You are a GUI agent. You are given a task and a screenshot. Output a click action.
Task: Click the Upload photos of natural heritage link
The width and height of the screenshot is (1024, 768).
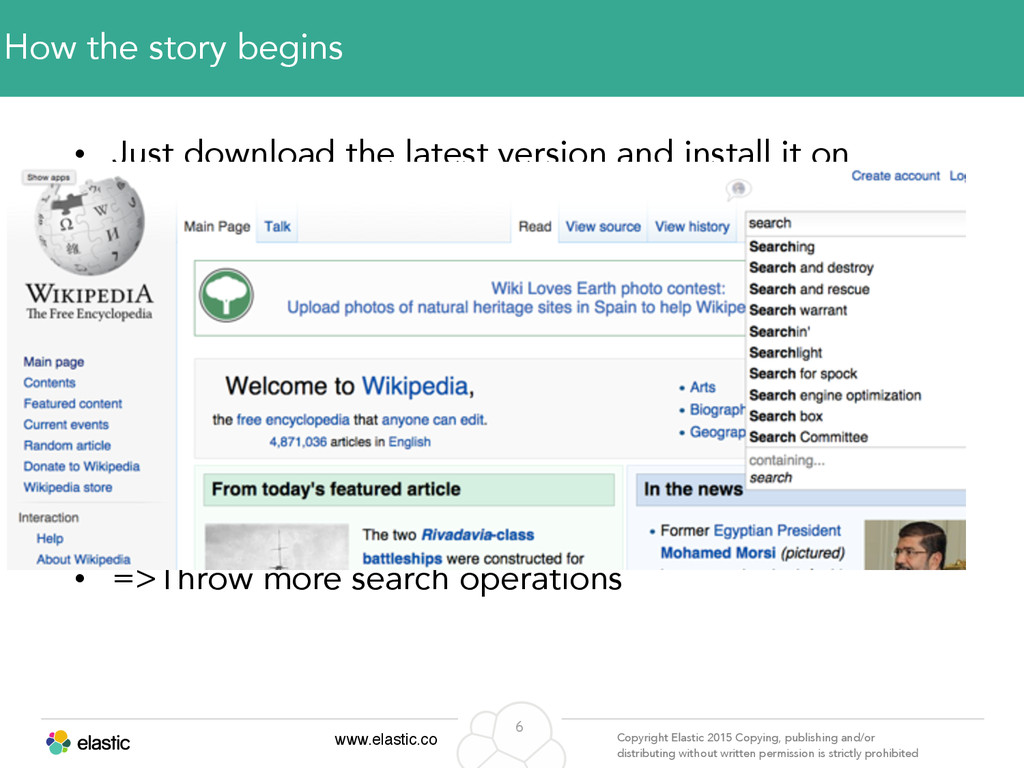click(x=516, y=307)
